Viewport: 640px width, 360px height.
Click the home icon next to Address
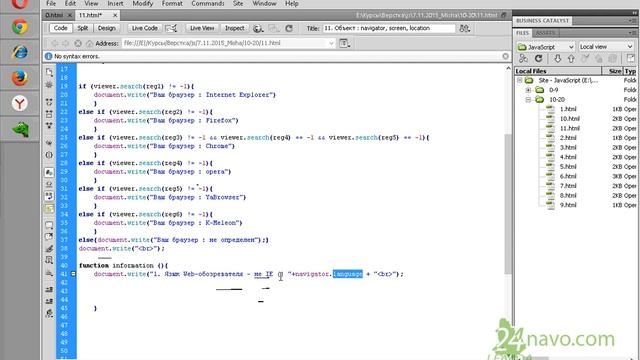point(89,43)
